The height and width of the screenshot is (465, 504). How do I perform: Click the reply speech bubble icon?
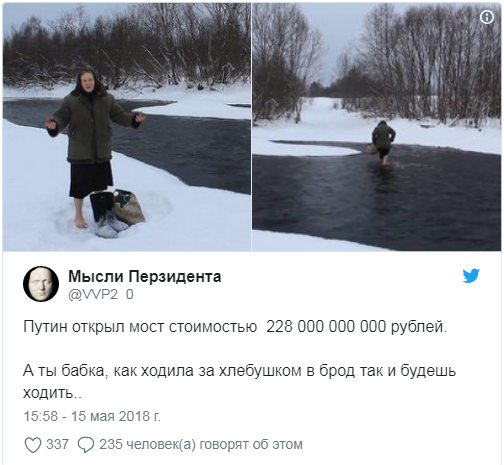[86, 445]
